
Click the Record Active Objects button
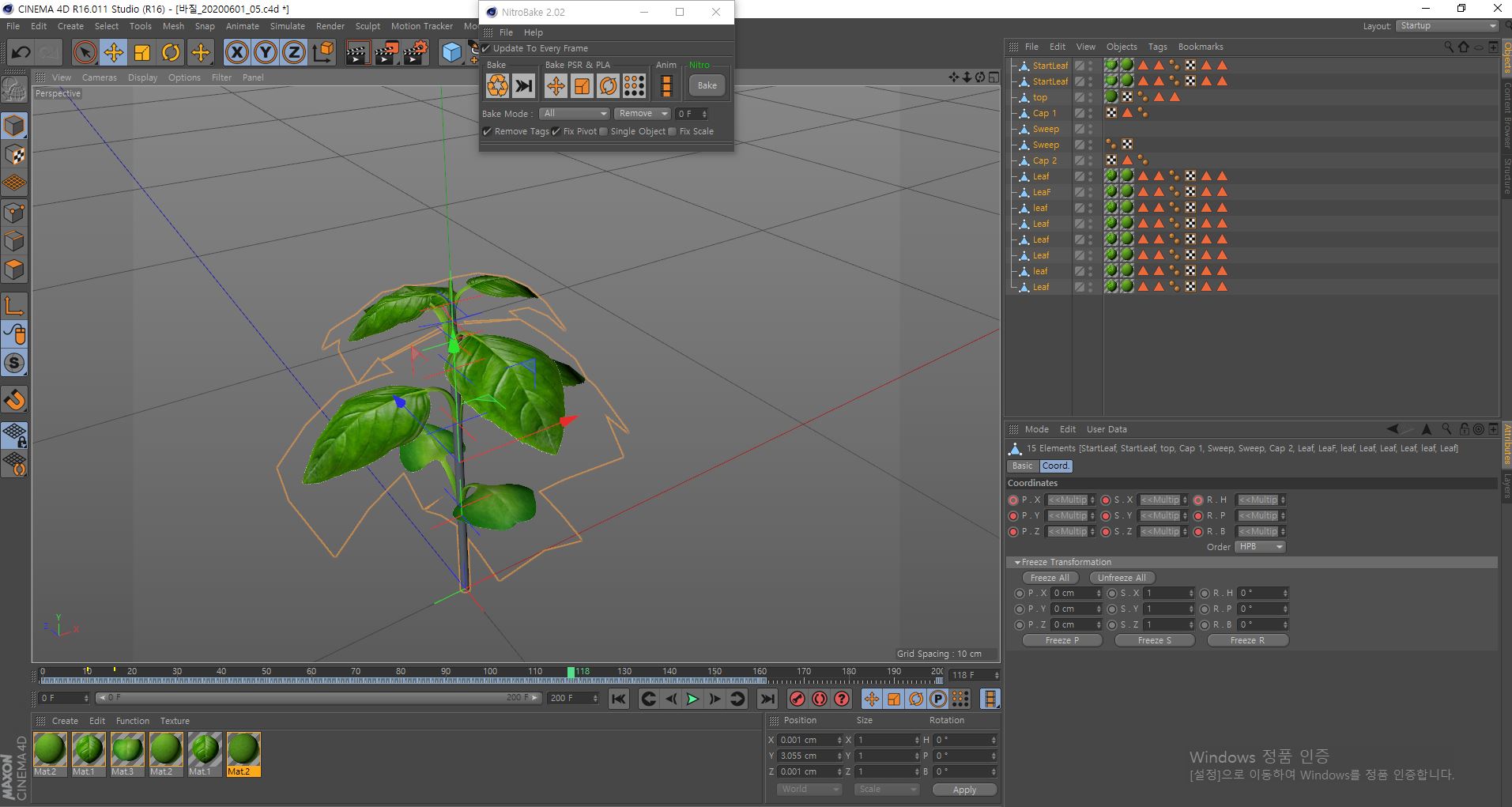pyautogui.click(x=797, y=699)
